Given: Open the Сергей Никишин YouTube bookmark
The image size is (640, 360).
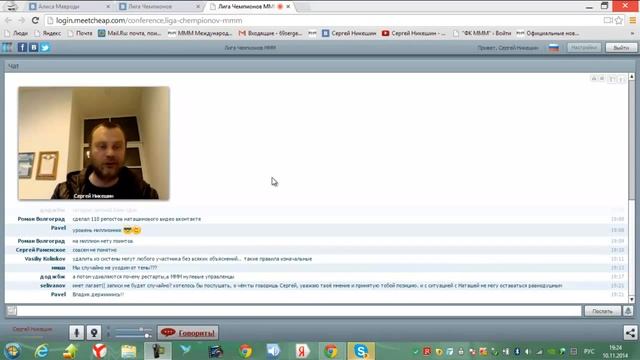Looking at the screenshot, I should pyautogui.click(x=414, y=33).
